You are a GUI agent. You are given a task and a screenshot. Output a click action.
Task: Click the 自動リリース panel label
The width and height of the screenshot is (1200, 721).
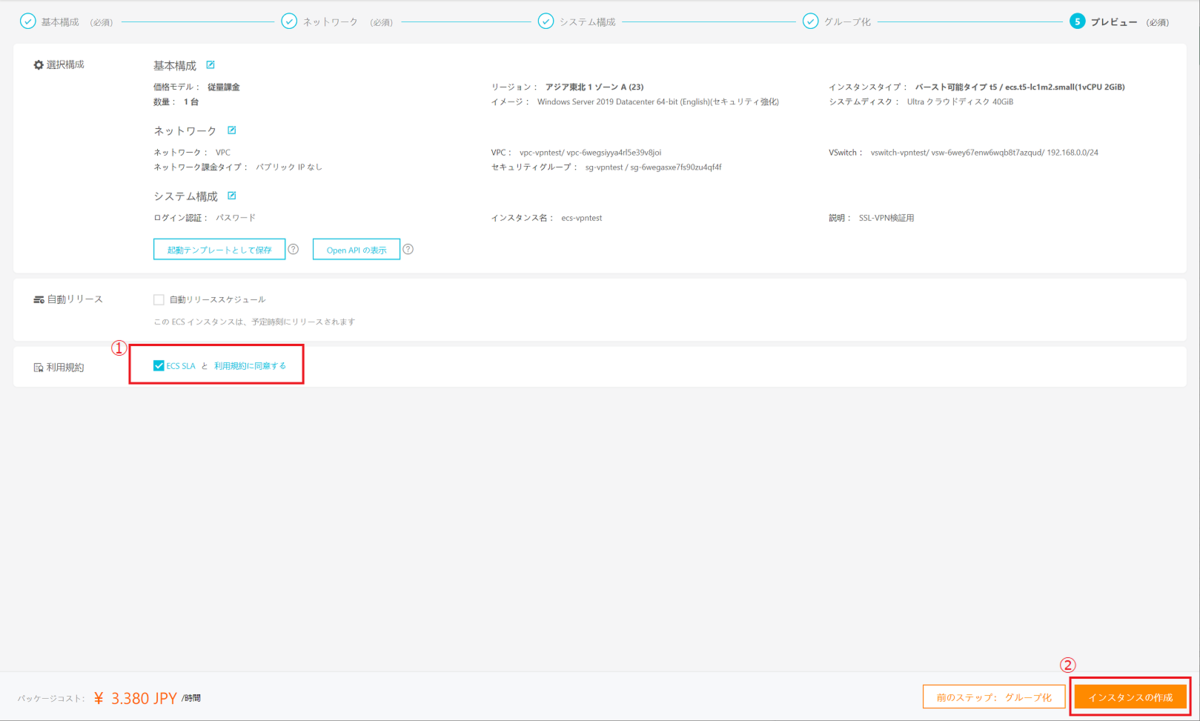click(75, 299)
